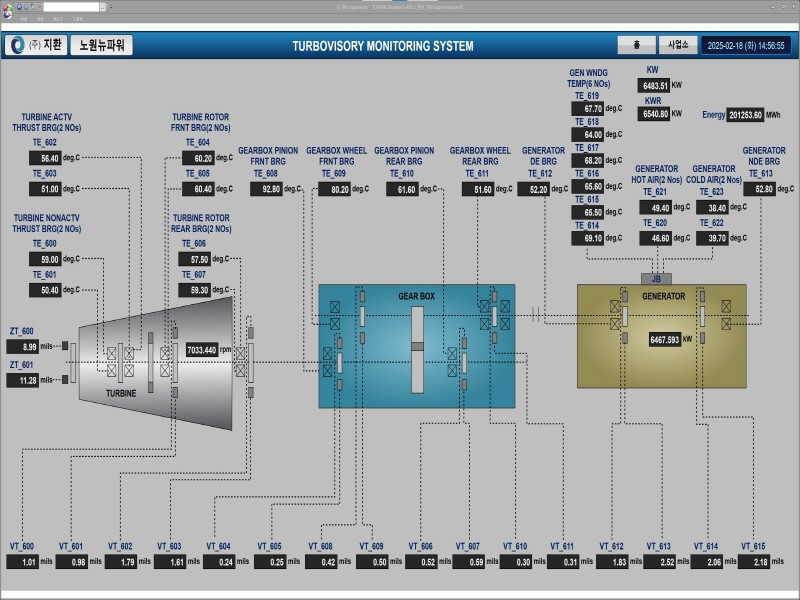Image resolution: width=800 pixels, height=600 pixels.
Task: Select VT_604 vibration value 0.24
Action: pyautogui.click(x=219, y=562)
